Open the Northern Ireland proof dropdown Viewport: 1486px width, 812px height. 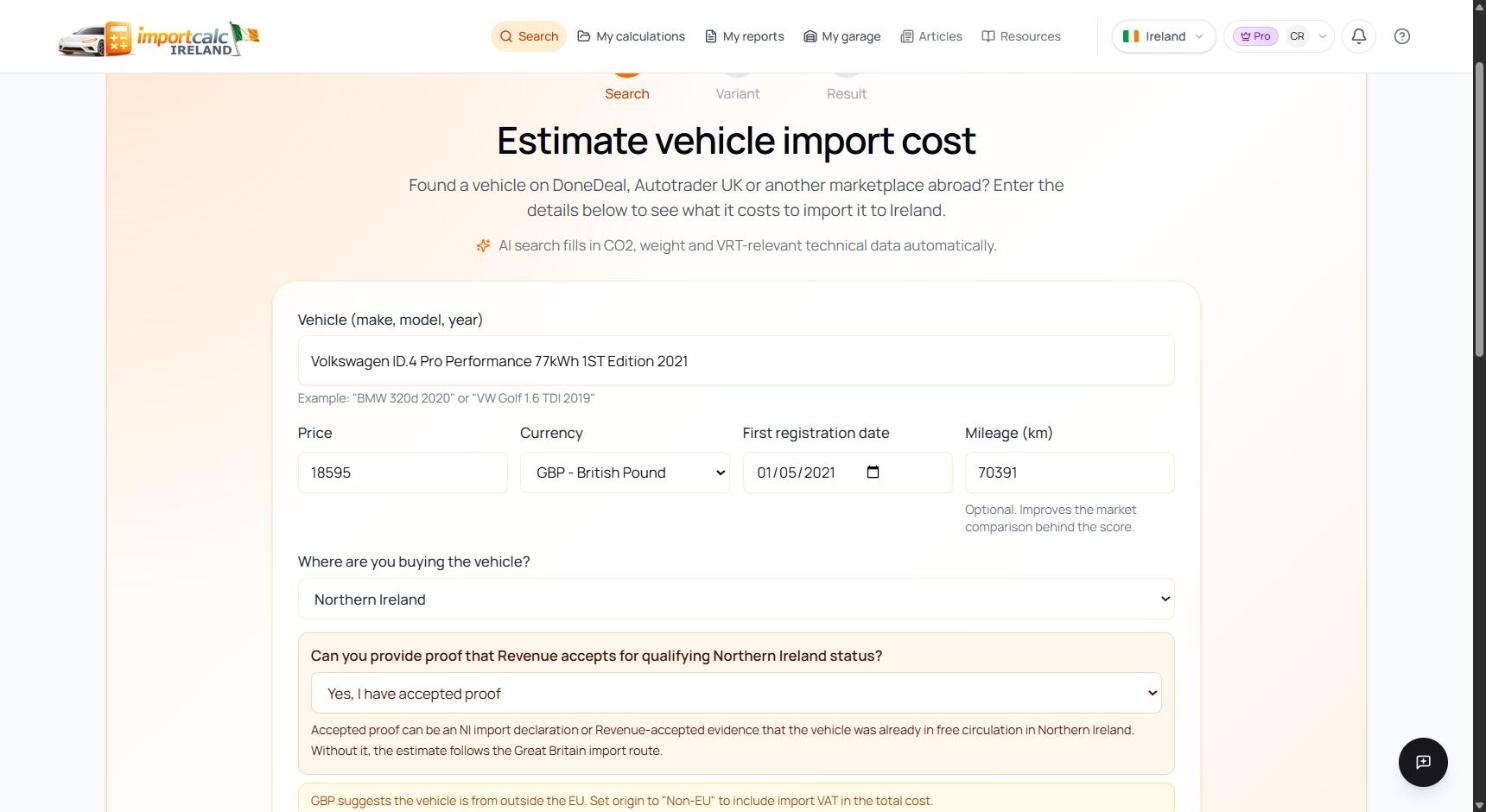(x=736, y=693)
